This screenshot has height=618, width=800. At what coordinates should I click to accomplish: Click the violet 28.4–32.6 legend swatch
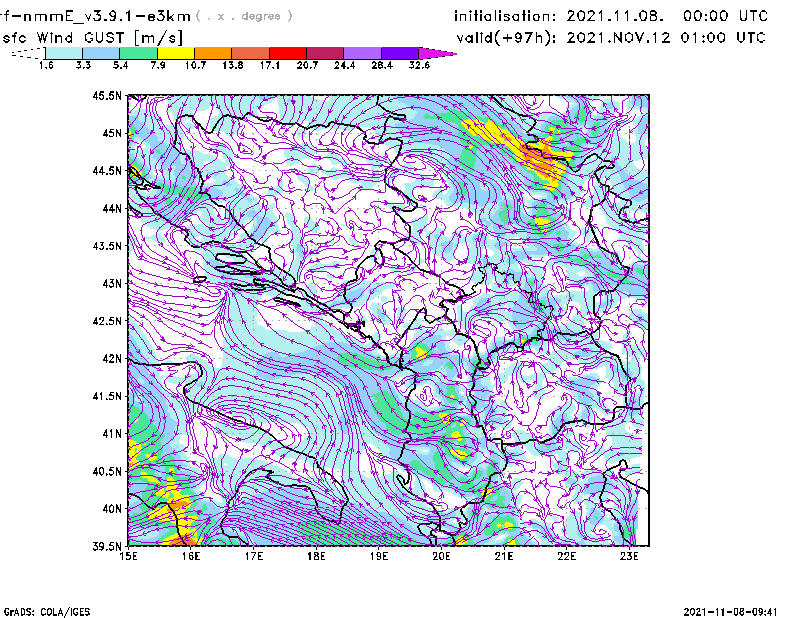pos(400,53)
